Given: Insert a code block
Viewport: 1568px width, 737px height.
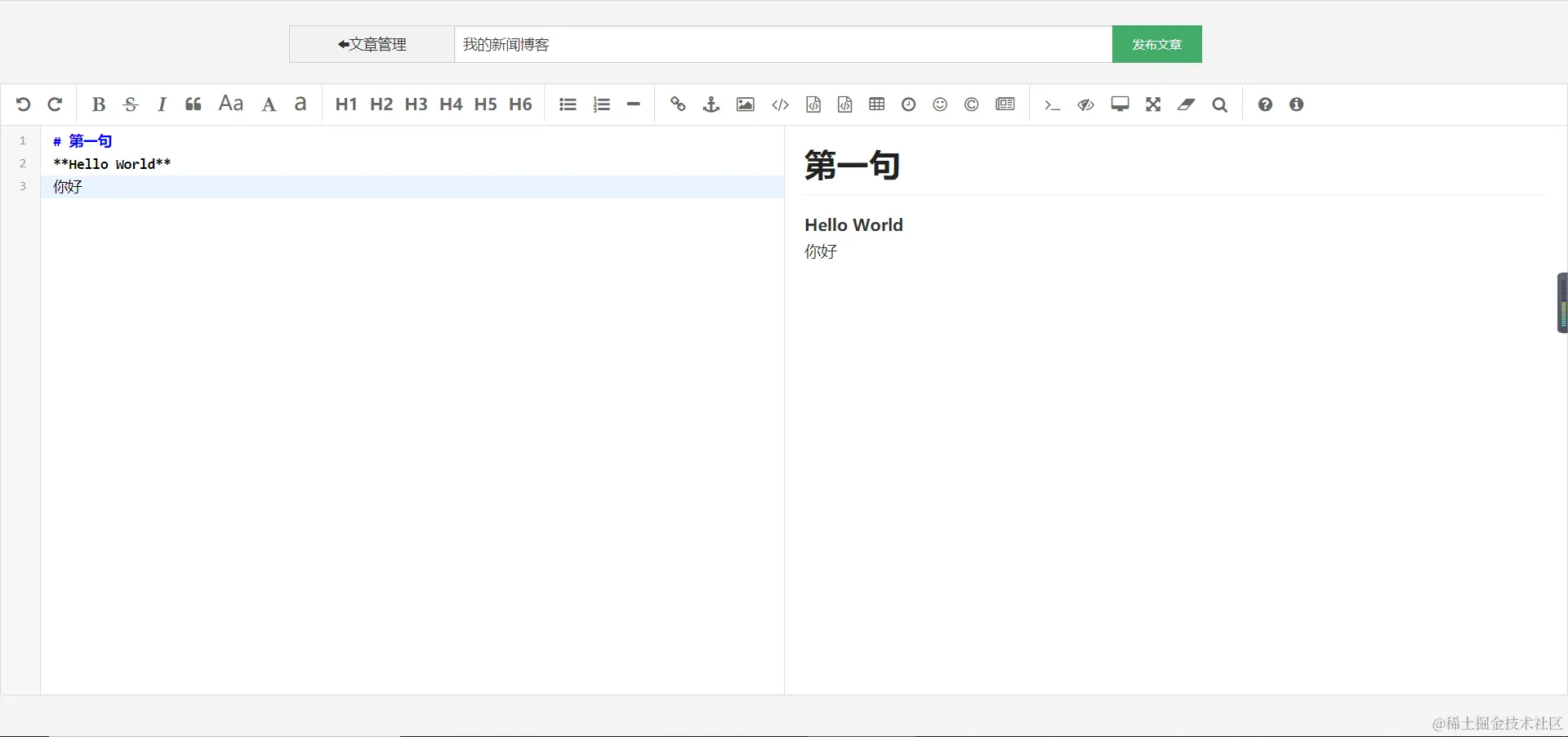Looking at the screenshot, I should pos(845,104).
